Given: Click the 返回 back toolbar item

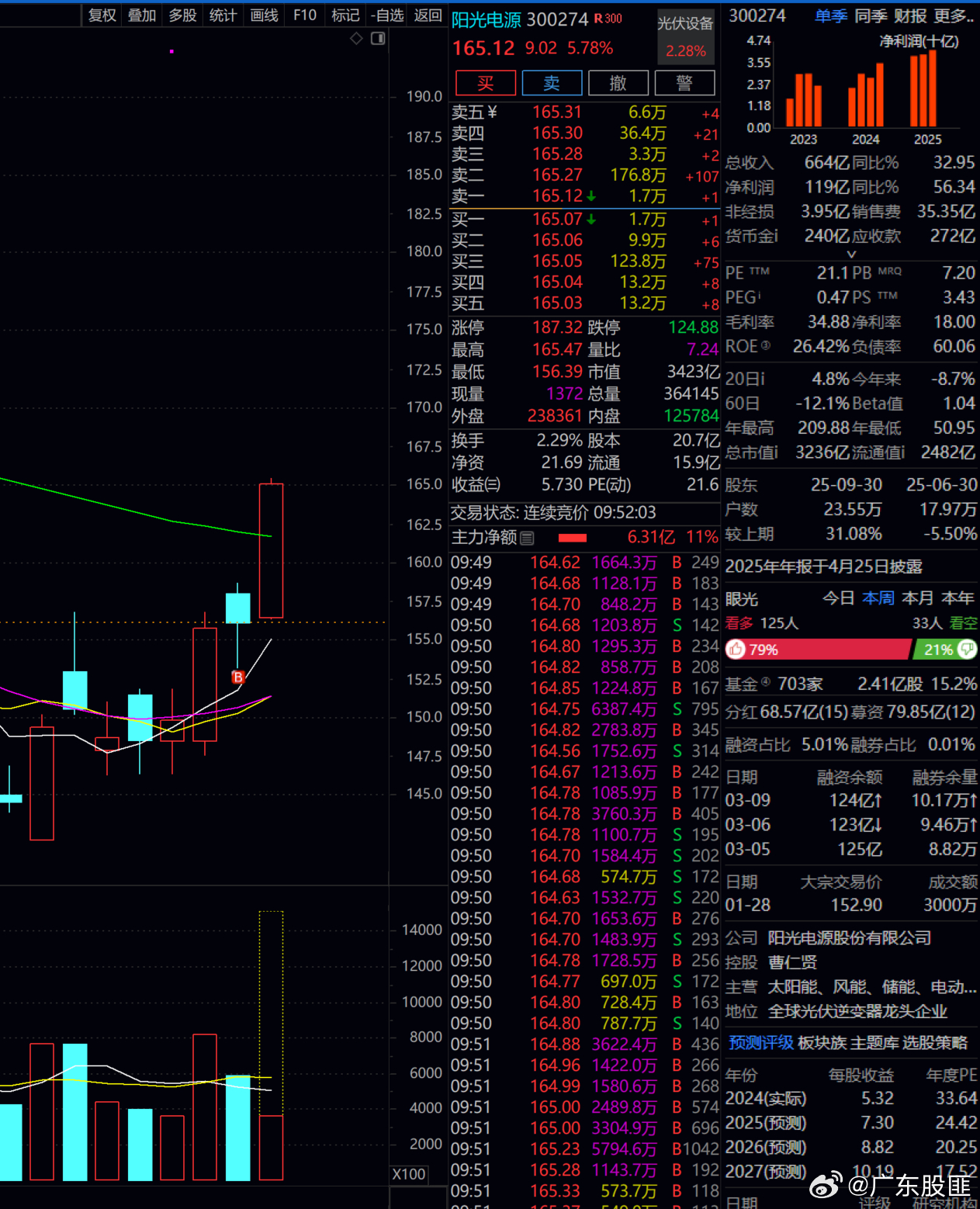Looking at the screenshot, I should 428,16.
